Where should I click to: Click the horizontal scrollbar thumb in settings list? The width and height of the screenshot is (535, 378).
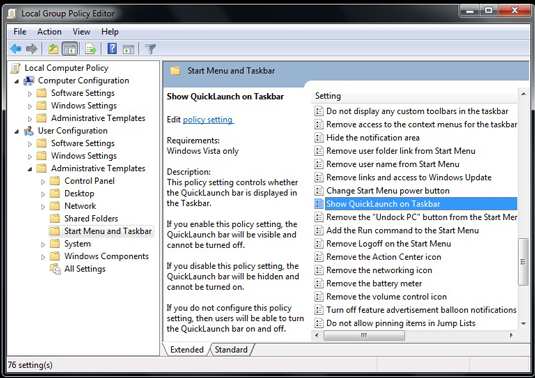click(x=364, y=335)
